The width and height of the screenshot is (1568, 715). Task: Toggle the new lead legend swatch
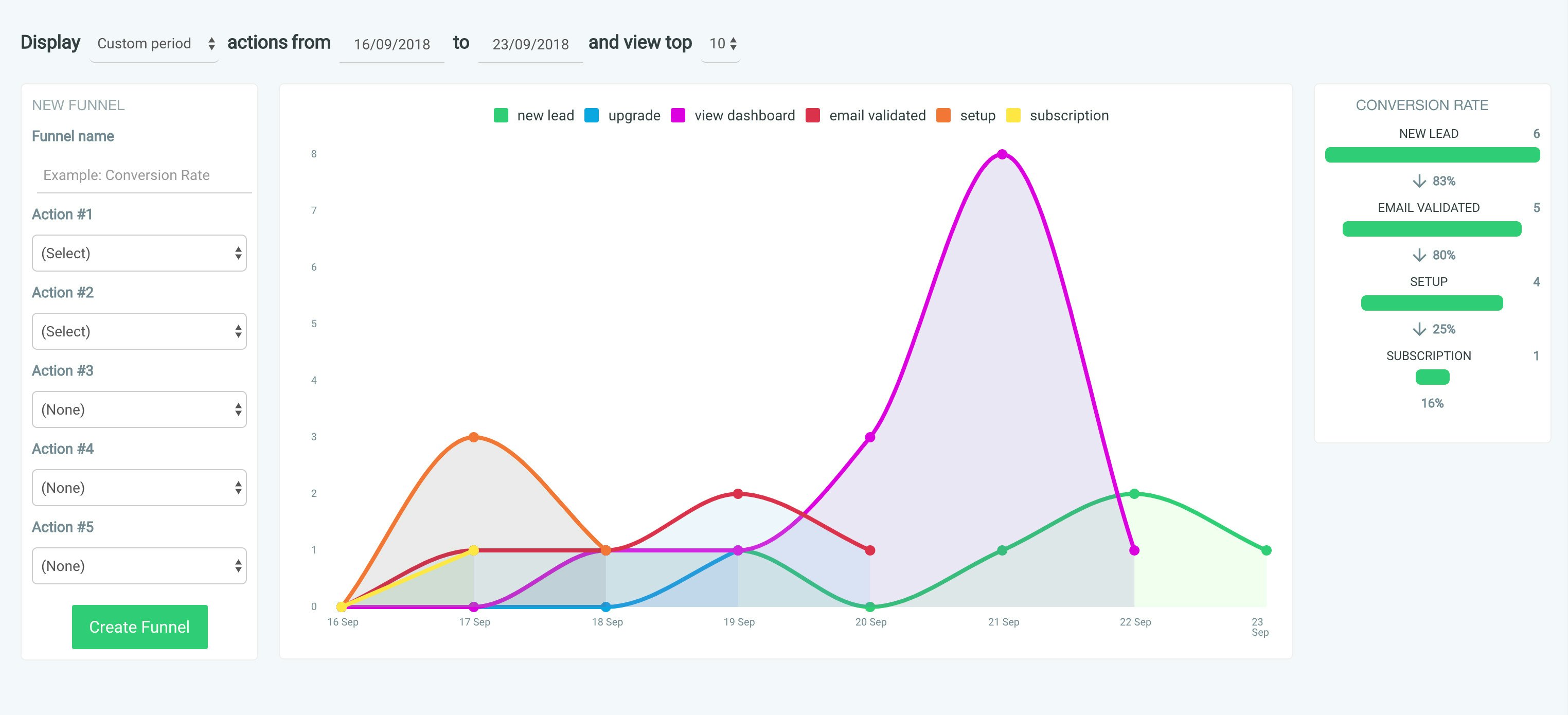501,115
